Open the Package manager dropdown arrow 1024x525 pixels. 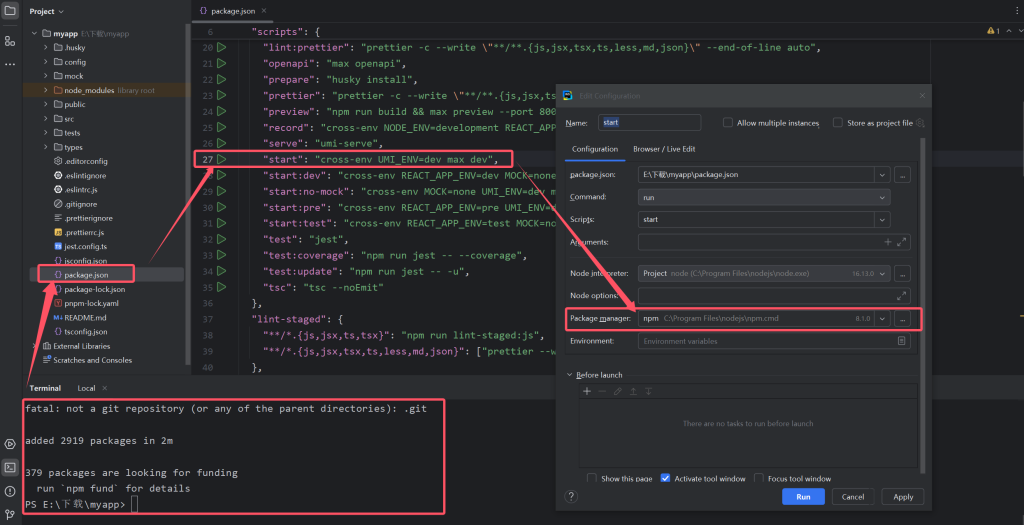click(882, 319)
